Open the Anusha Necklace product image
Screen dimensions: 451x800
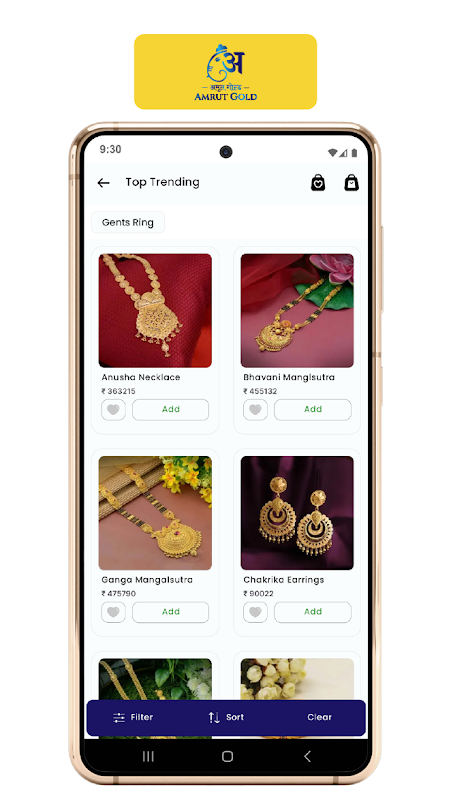[x=155, y=311]
